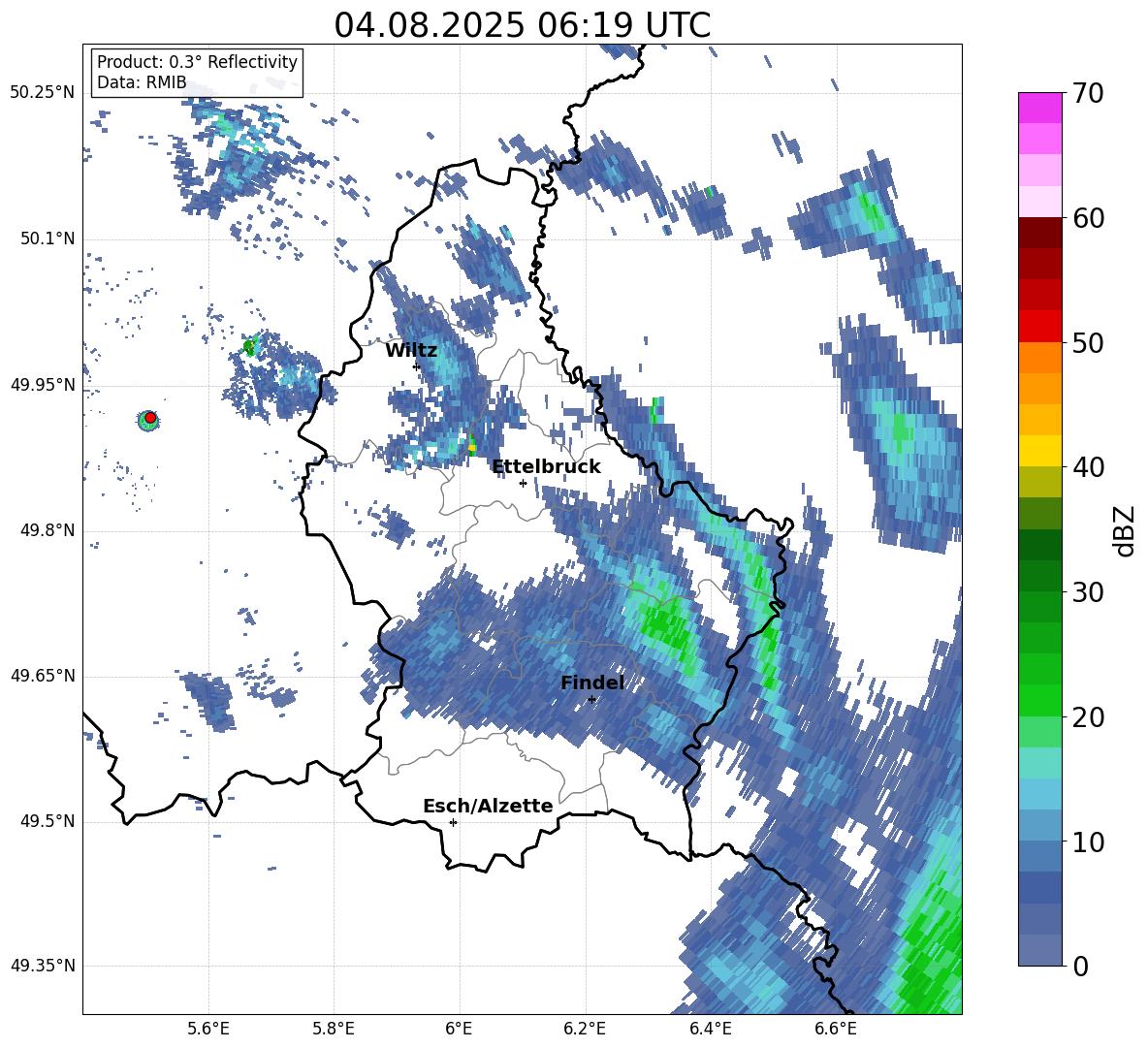Click the dBZ colorbar axis label
This screenshot has height=1048, width=1148.
(x=1124, y=530)
